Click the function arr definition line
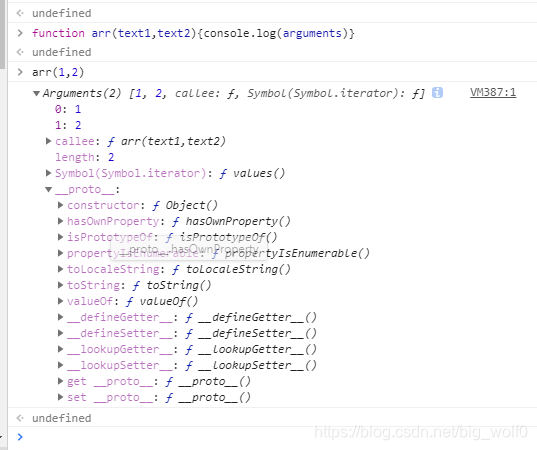 click(x=193, y=33)
